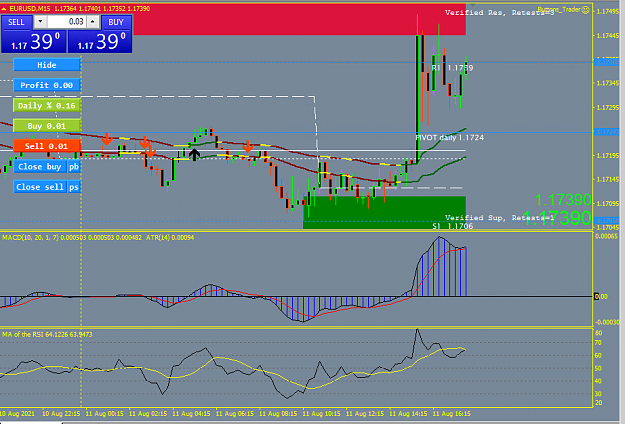Click the BUY one-click trading button
Image resolution: width=625 pixels, height=424 pixels.
point(116,22)
